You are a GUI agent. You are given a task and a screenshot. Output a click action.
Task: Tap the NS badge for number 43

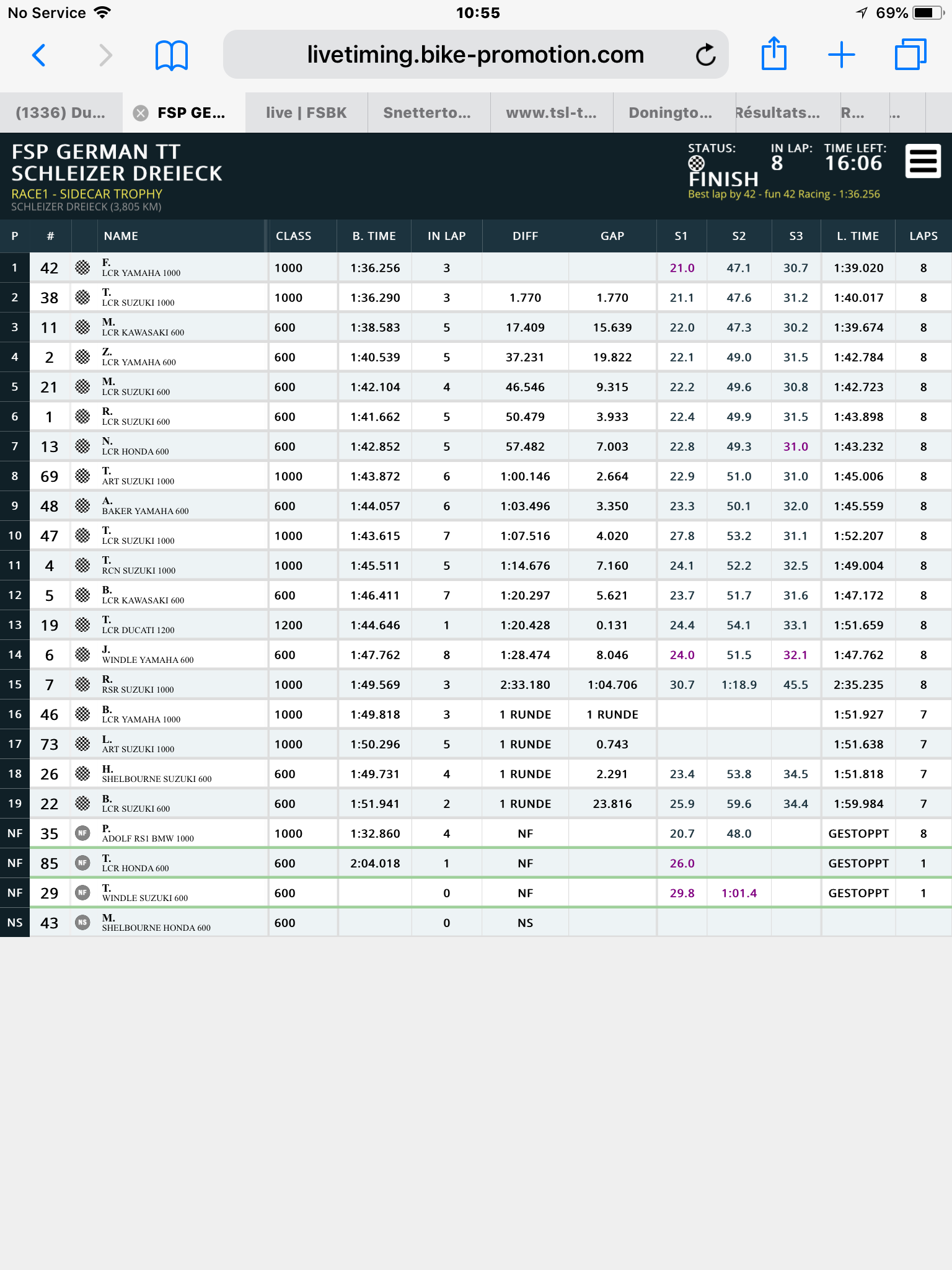(x=82, y=923)
